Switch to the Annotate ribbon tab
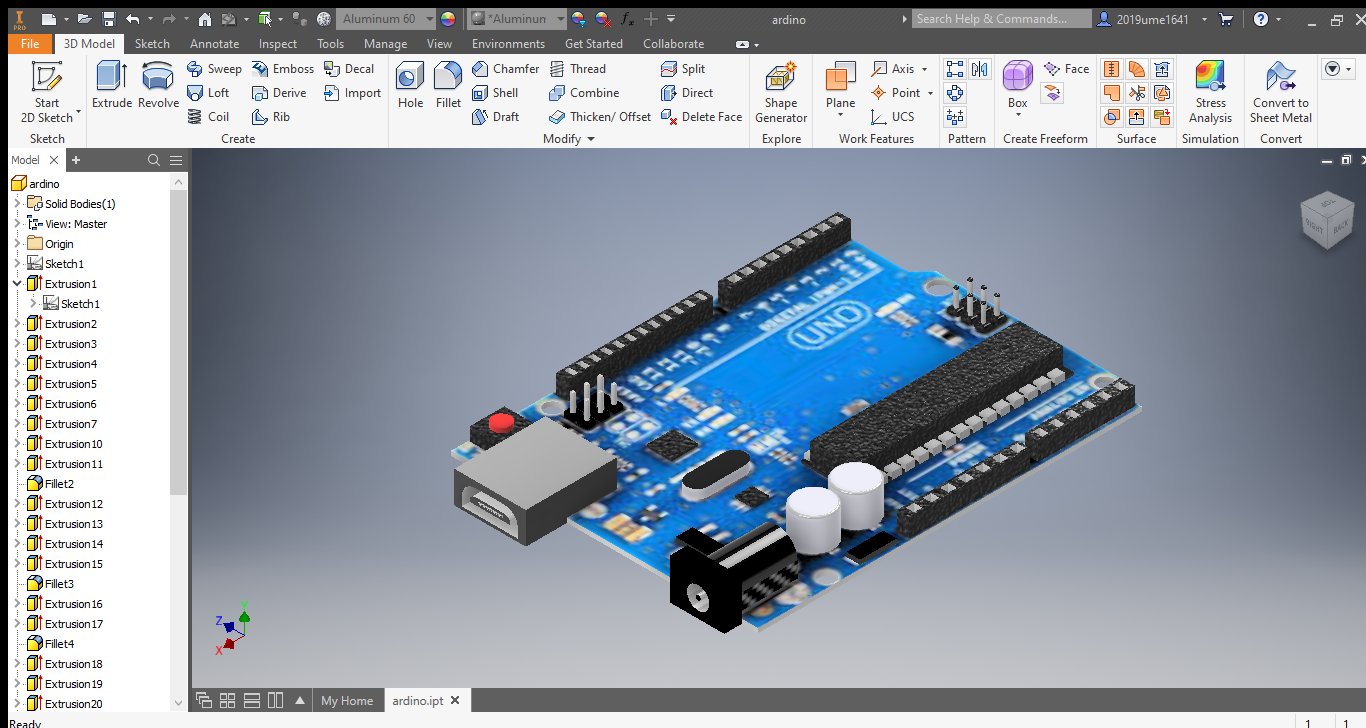1366x728 pixels. click(214, 44)
